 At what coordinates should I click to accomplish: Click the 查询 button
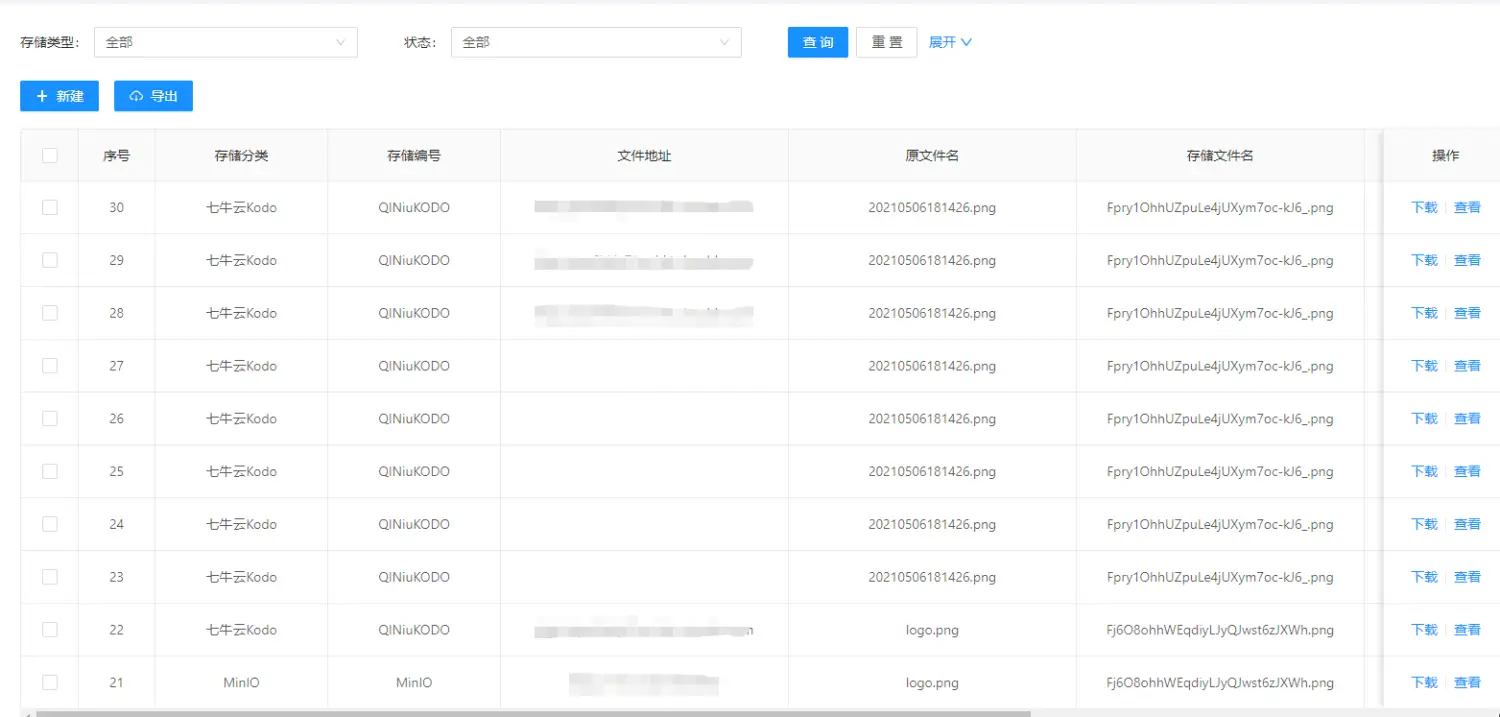818,42
